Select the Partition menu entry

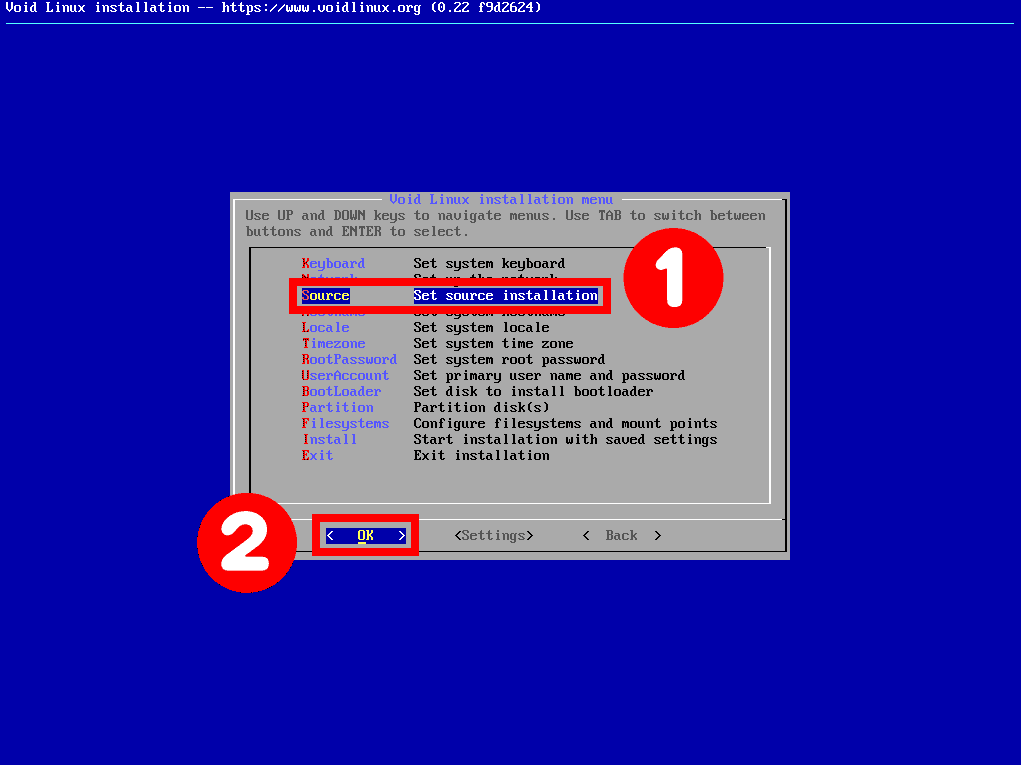(425, 408)
